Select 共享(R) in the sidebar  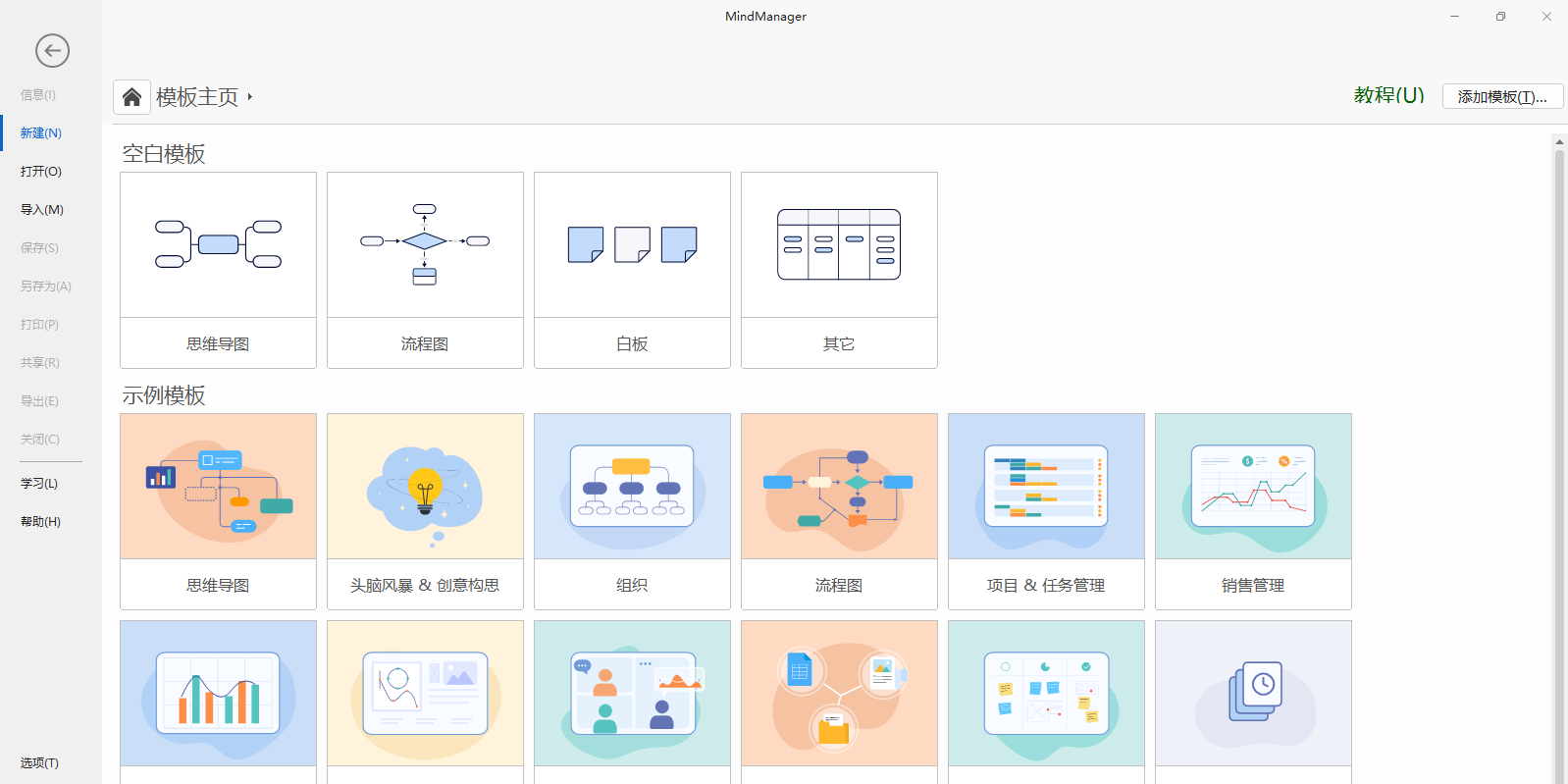click(x=40, y=363)
